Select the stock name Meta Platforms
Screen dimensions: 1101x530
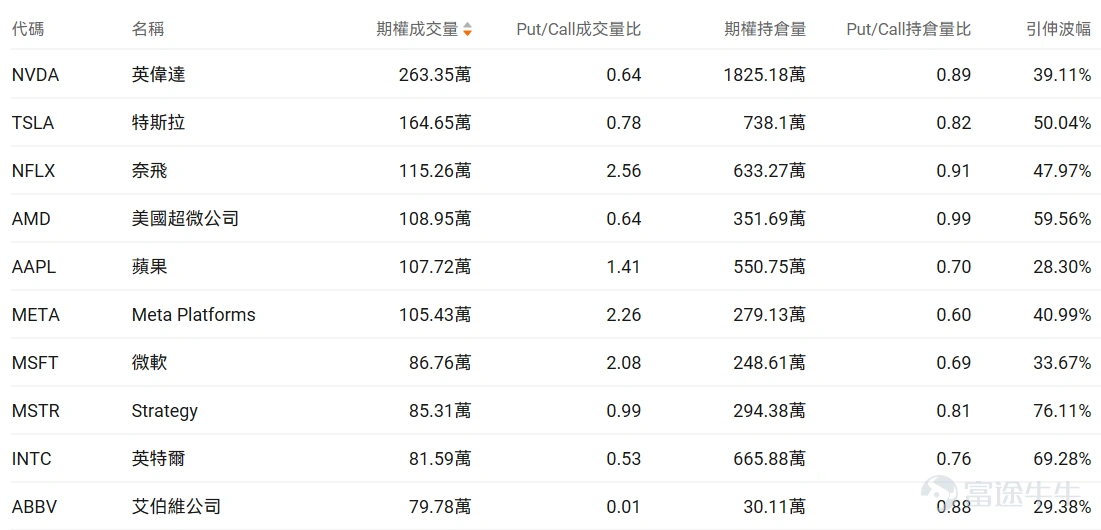[x=194, y=315]
